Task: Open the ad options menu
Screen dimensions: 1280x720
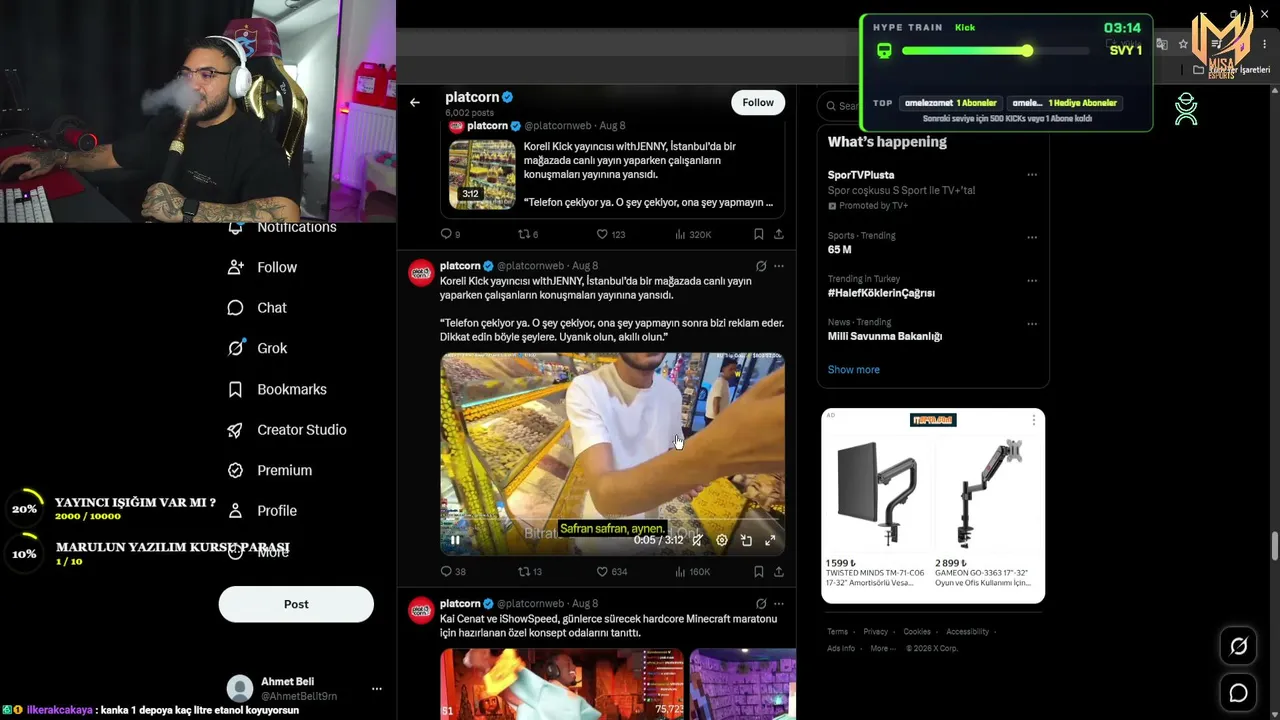Action: [1034, 420]
